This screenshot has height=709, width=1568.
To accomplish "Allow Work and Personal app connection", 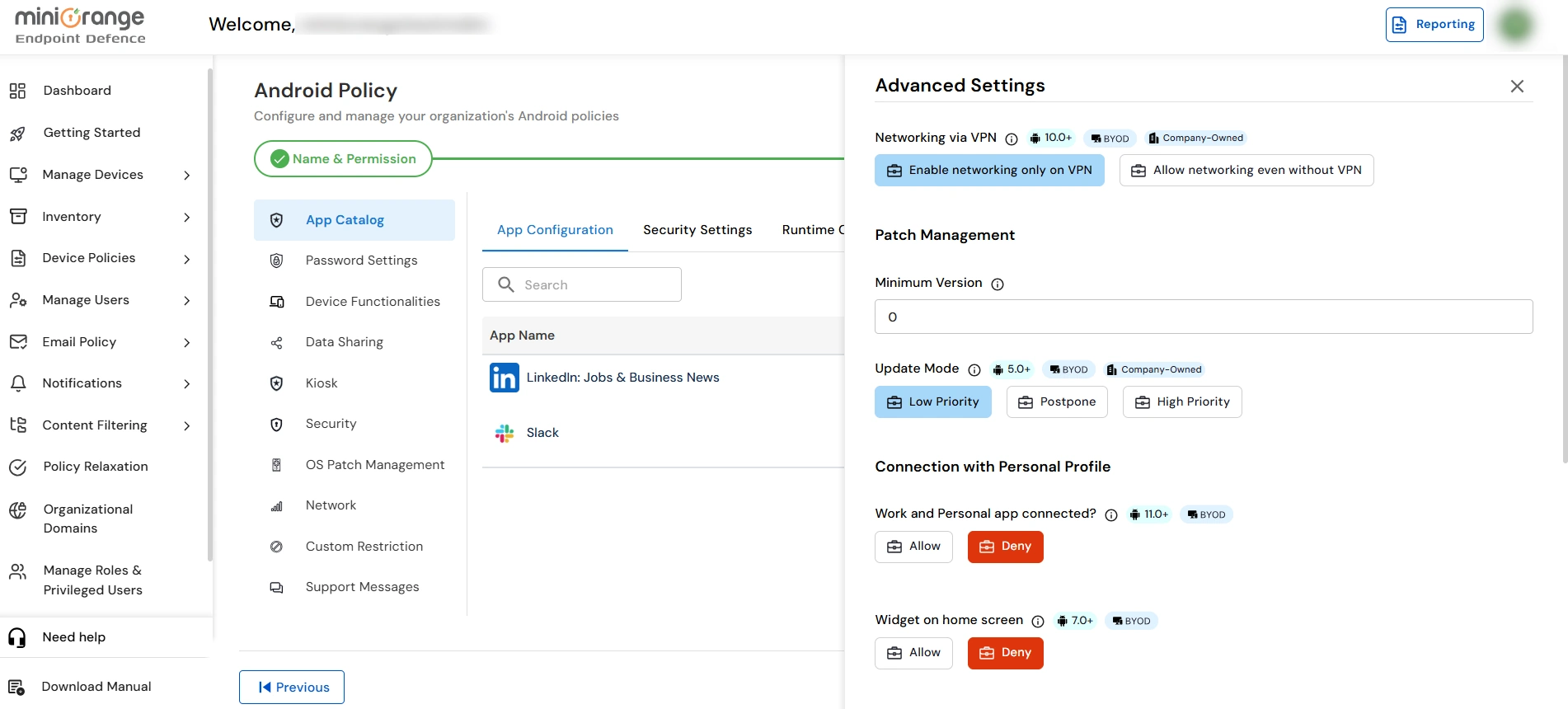I will tap(913, 547).
